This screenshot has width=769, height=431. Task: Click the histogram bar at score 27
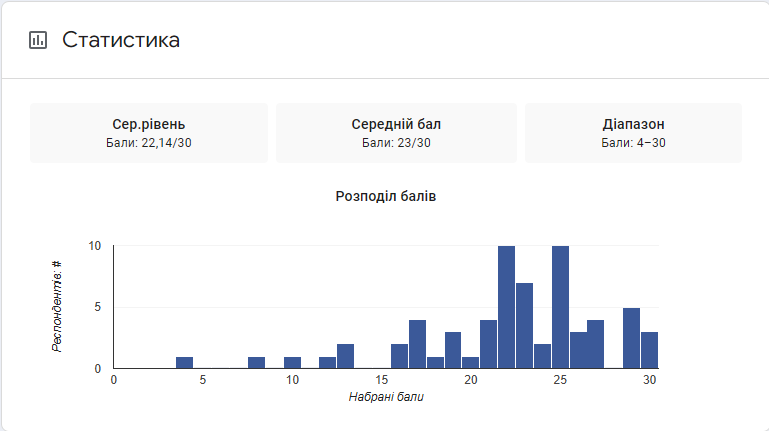[x=596, y=345]
